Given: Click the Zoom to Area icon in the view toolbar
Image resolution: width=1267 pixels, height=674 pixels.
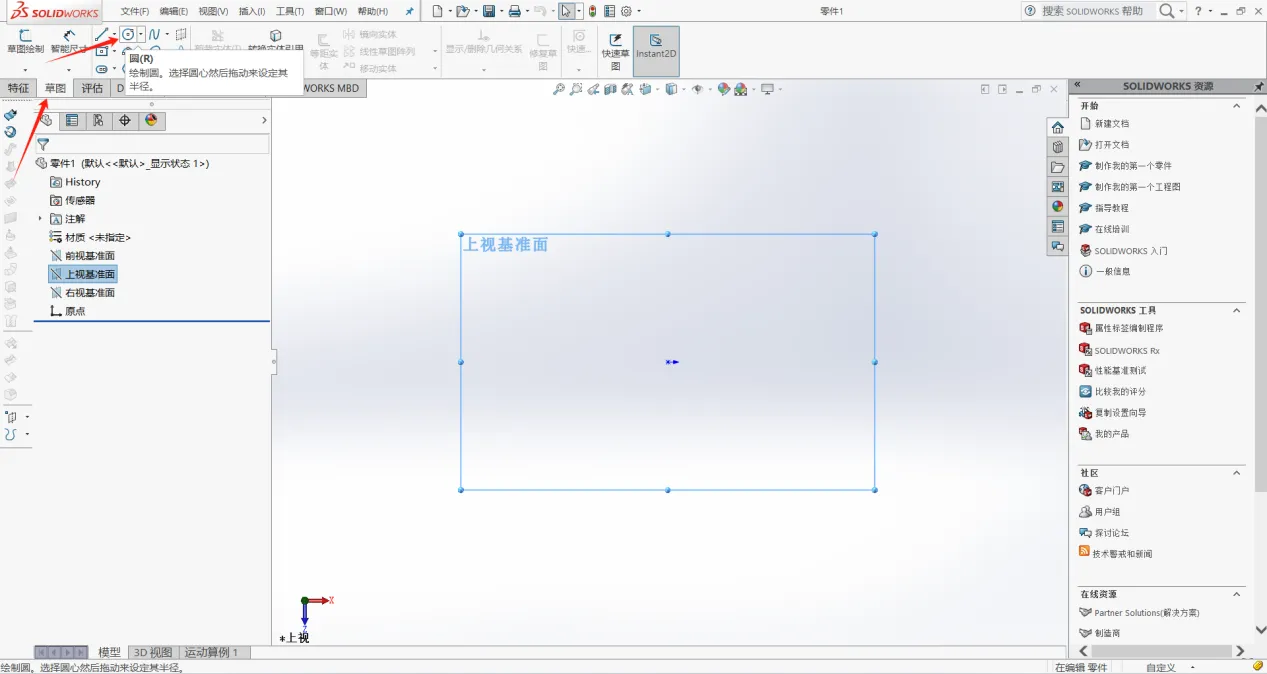Looking at the screenshot, I should coord(576,89).
